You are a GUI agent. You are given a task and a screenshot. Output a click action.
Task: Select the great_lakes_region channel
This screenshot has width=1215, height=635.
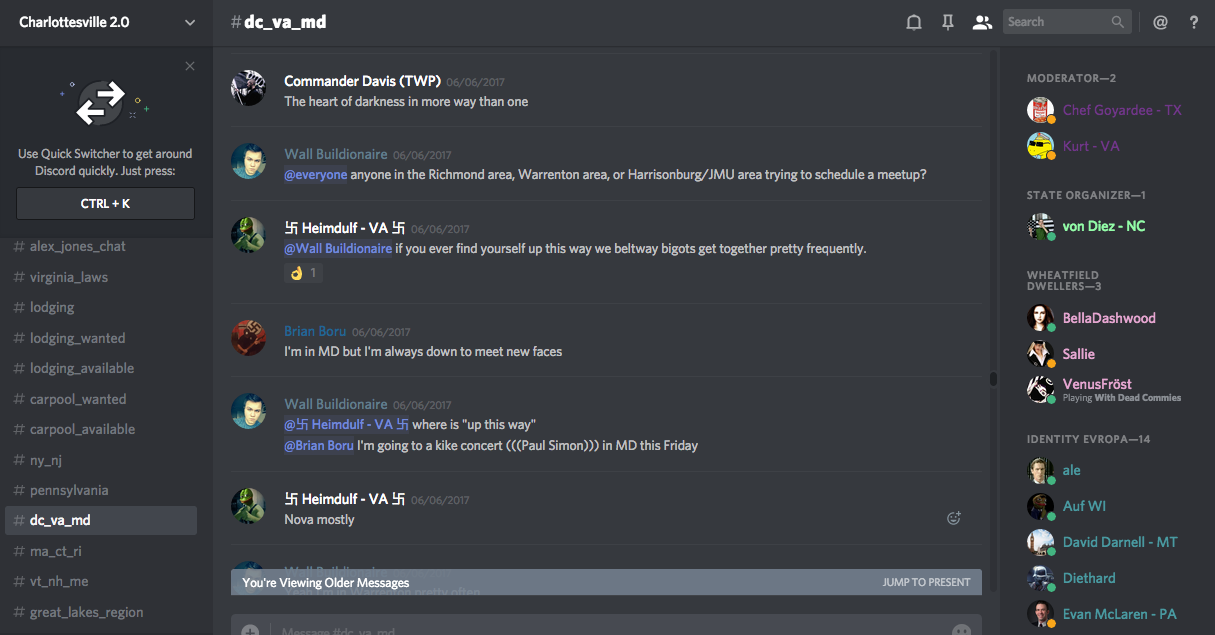[x=86, y=612]
